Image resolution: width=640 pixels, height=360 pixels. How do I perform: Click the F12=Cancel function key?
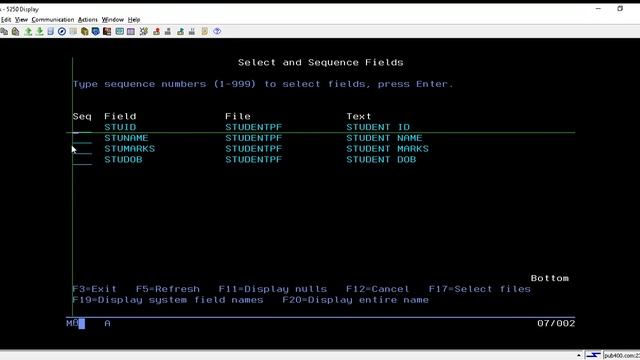point(378,289)
